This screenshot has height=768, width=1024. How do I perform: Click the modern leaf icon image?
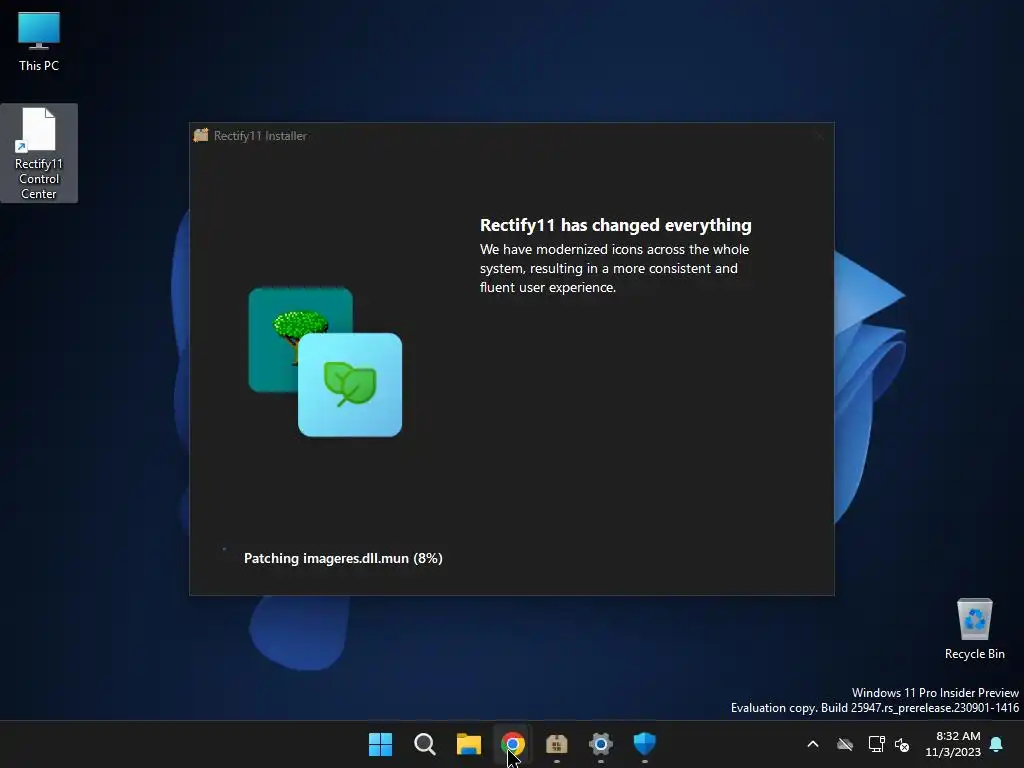350,385
